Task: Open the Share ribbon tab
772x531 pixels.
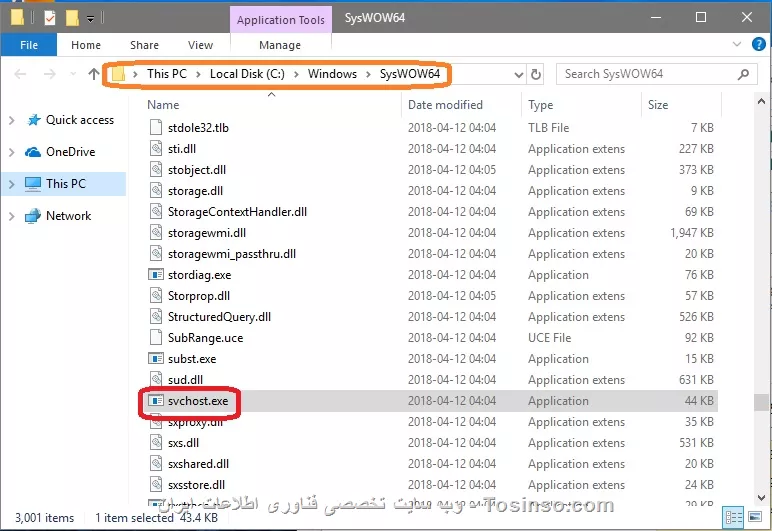Action: (x=144, y=45)
